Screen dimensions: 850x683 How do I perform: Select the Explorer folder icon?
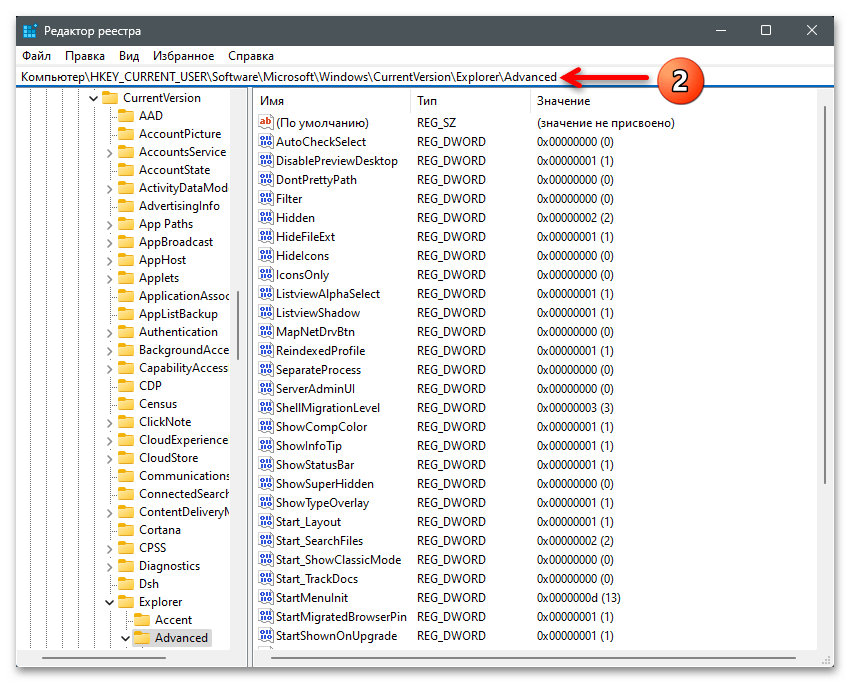[x=126, y=602]
